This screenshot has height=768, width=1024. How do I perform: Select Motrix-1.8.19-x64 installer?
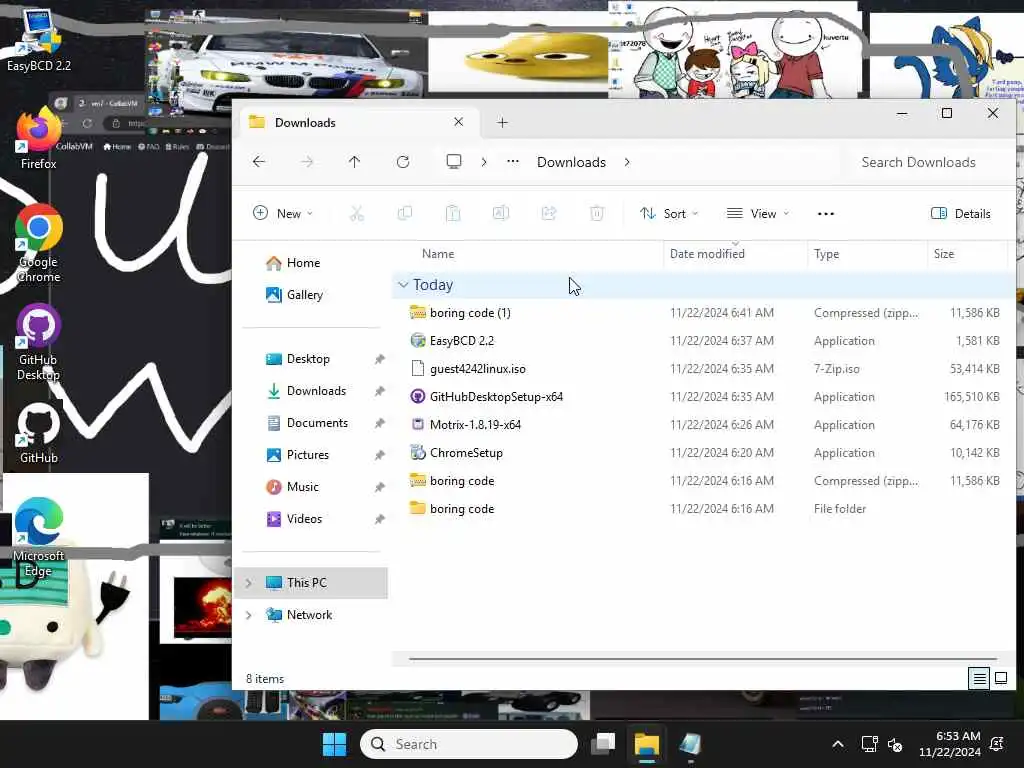[x=704, y=425]
